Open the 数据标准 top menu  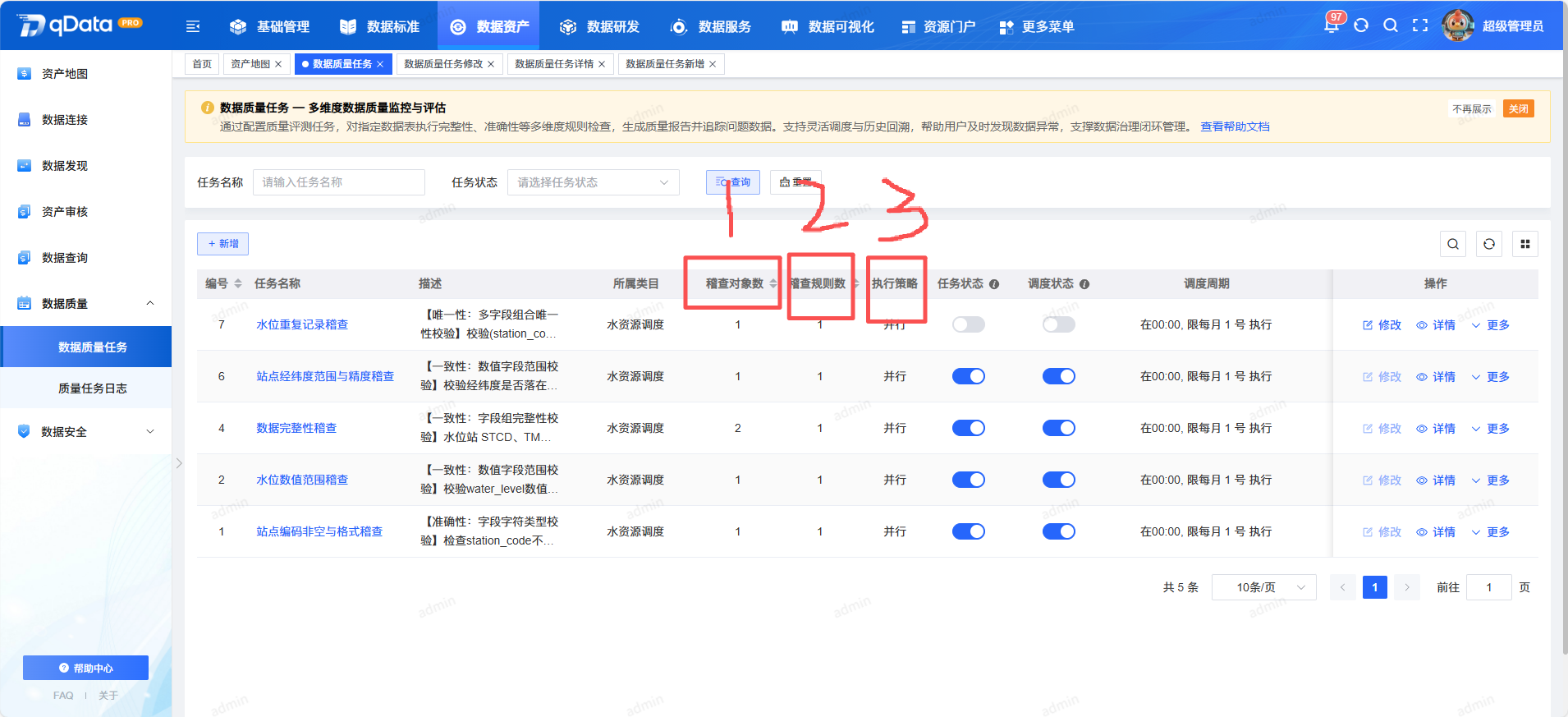coord(379,26)
